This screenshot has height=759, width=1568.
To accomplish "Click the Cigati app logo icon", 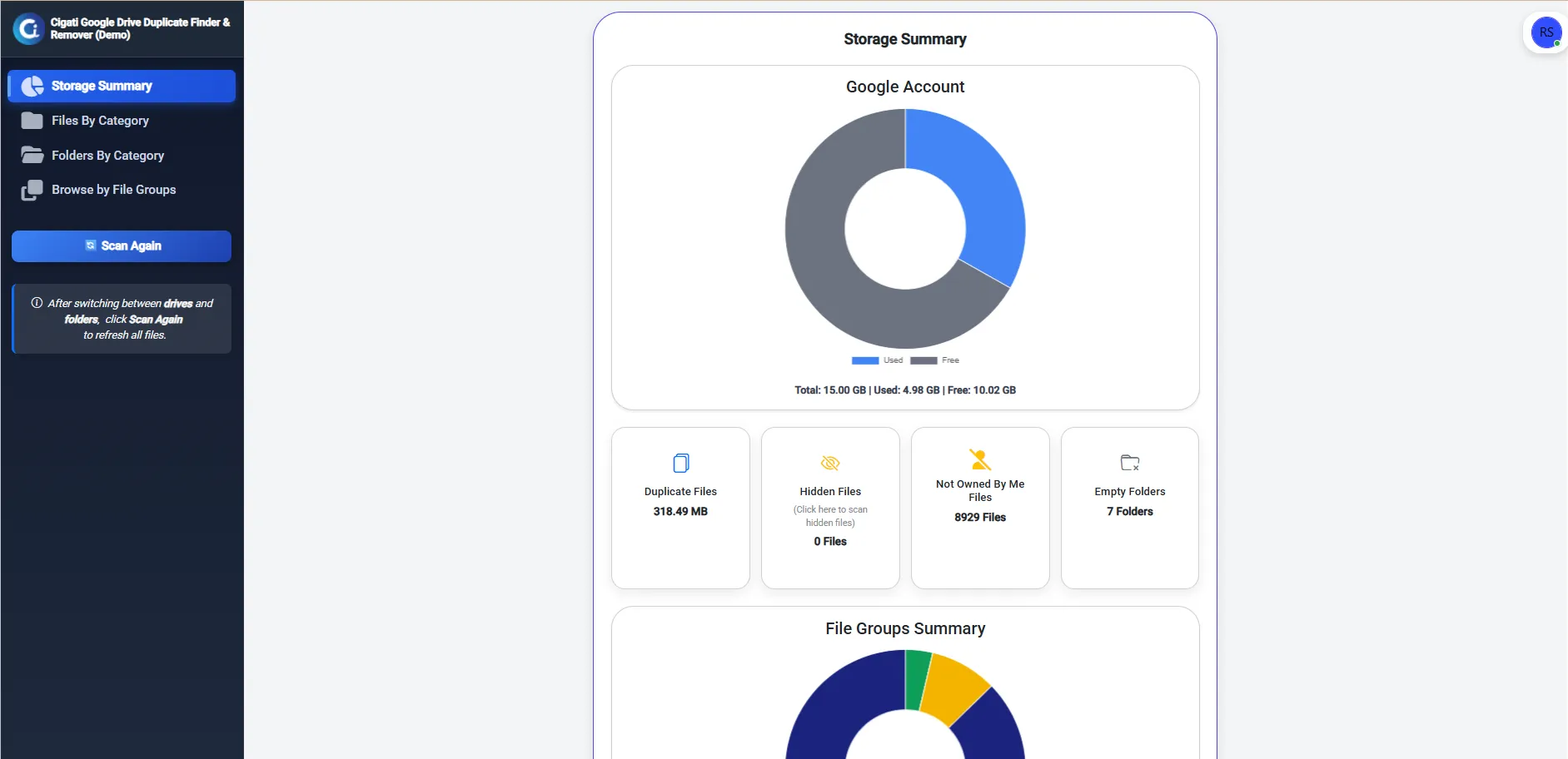I will click(28, 29).
